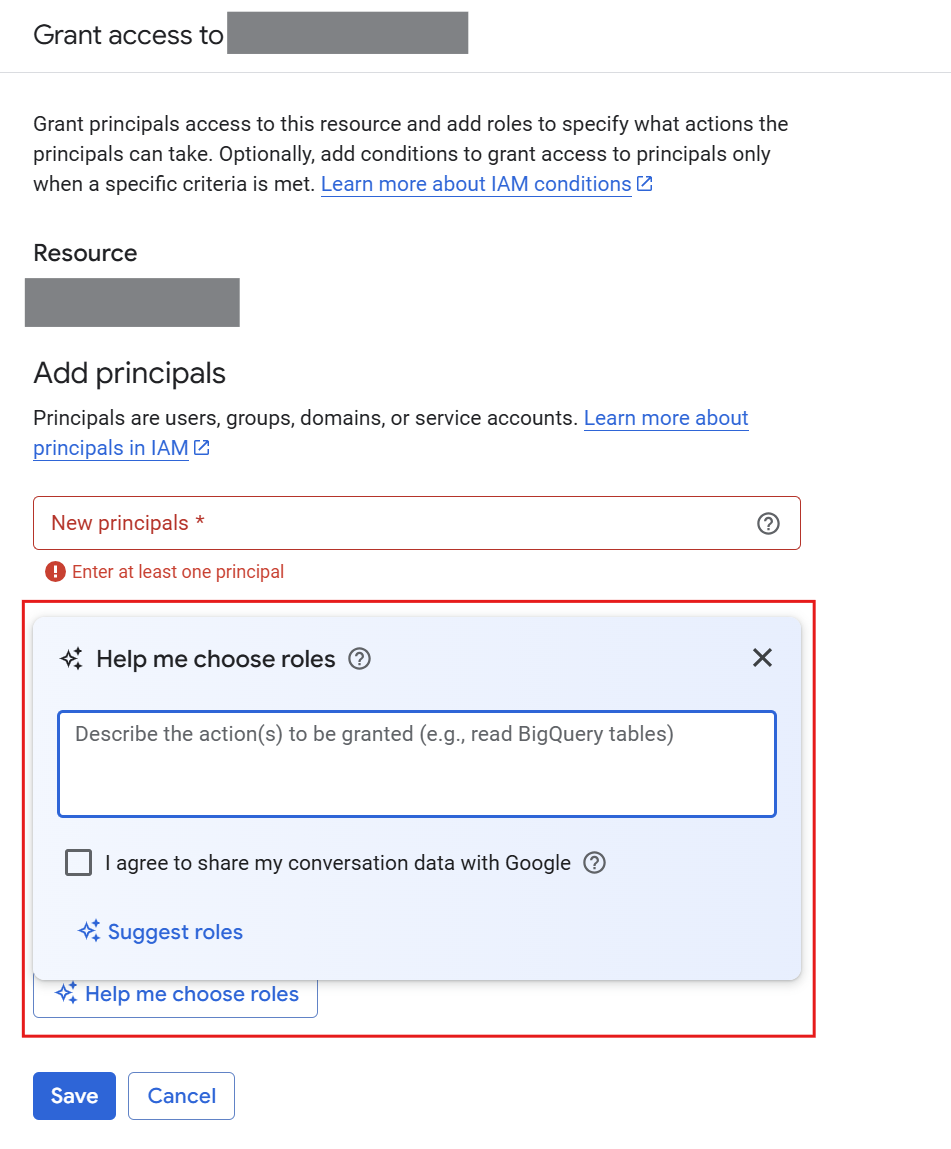Click help icon next to share conversation data
This screenshot has height=1149, width=951.
[594, 863]
